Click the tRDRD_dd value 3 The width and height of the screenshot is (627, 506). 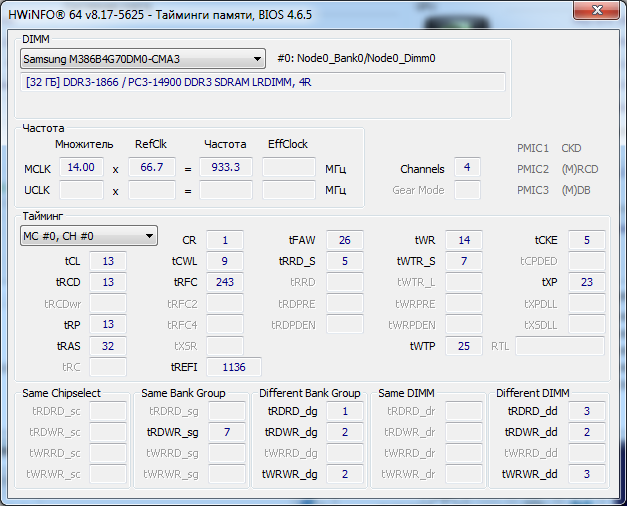pos(587,411)
